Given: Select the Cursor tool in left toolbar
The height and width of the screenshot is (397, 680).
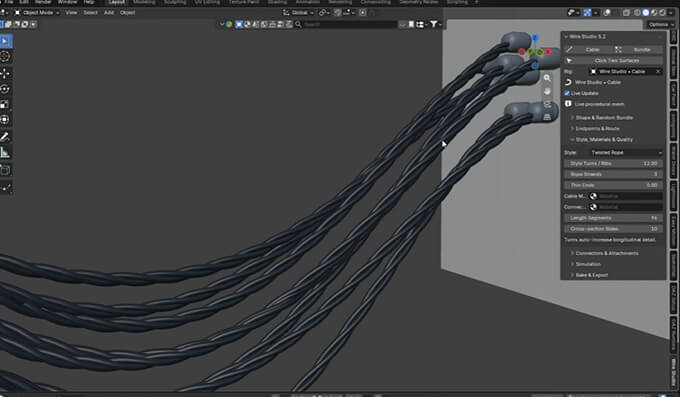Looking at the screenshot, I should tap(5, 56).
